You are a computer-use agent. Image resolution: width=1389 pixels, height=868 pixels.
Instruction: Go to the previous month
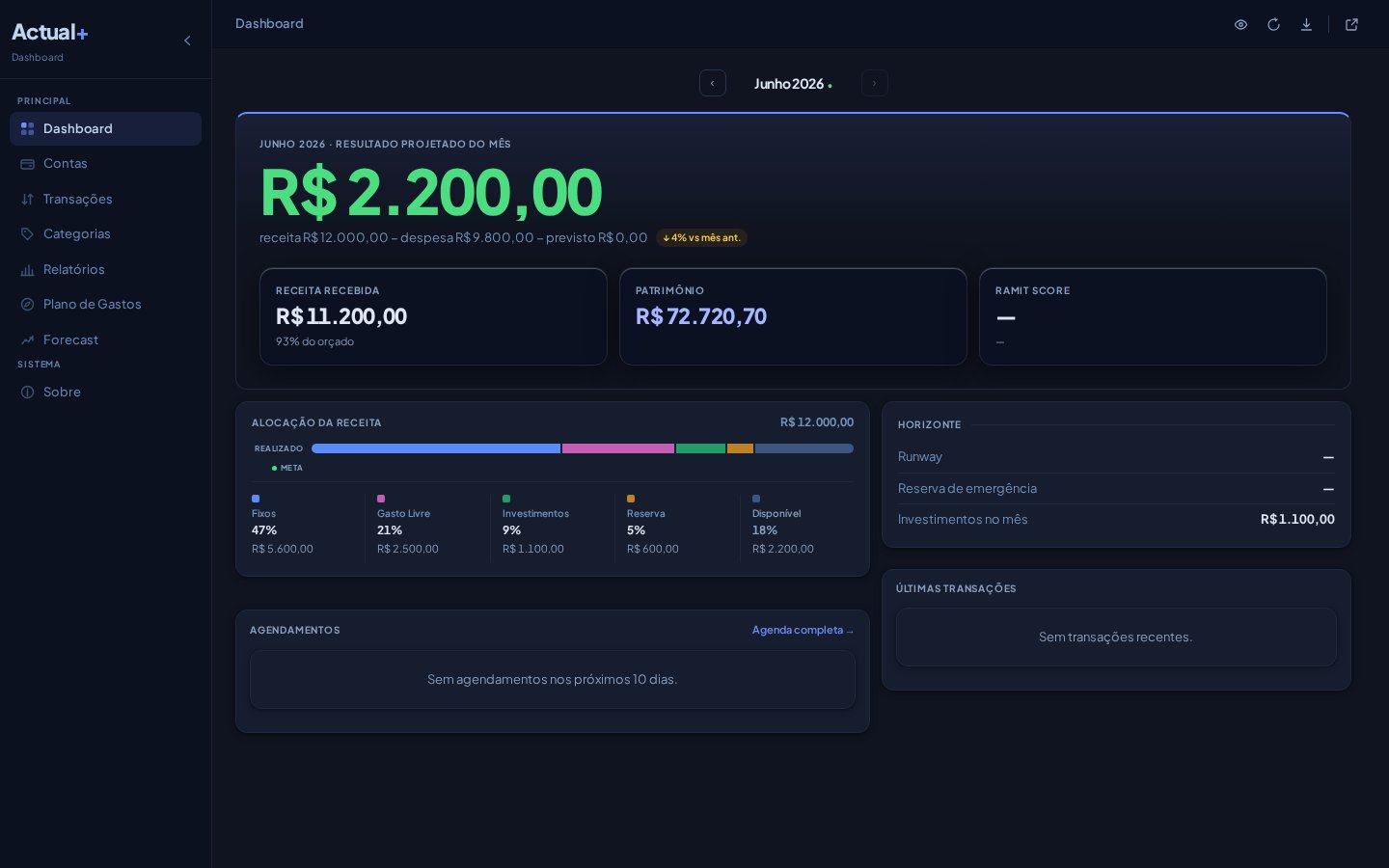713,83
